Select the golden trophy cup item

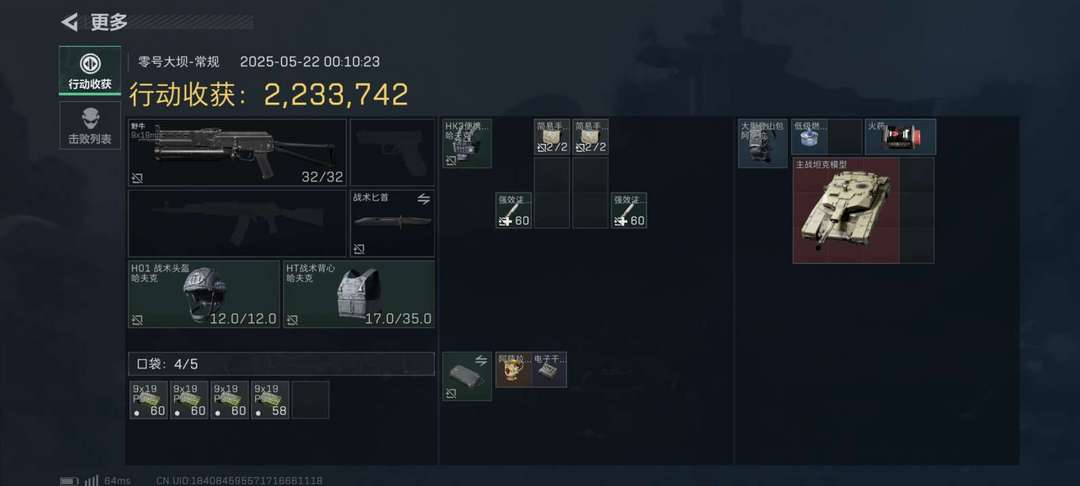(x=513, y=370)
